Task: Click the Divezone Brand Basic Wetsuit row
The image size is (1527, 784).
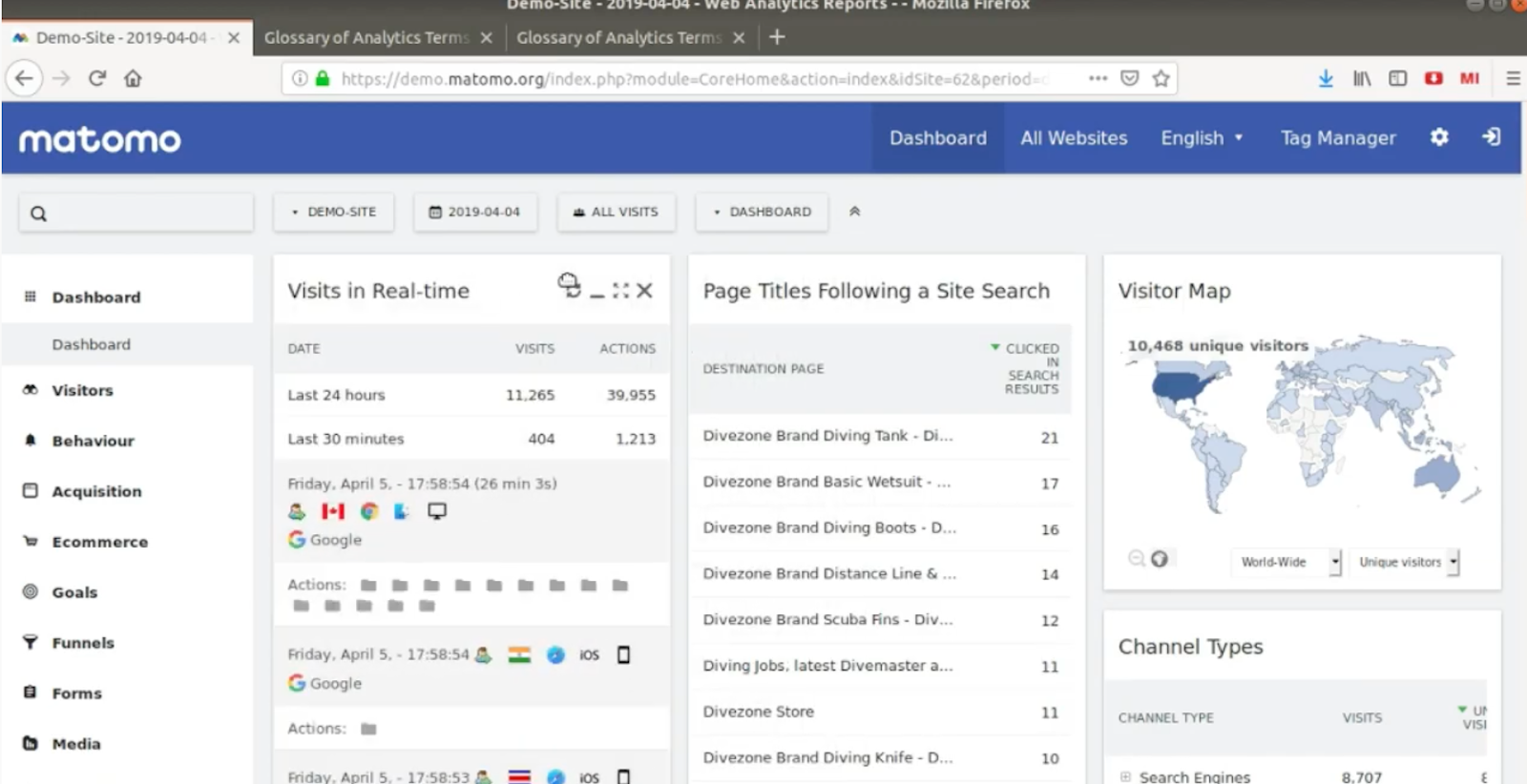Action: 880,483
